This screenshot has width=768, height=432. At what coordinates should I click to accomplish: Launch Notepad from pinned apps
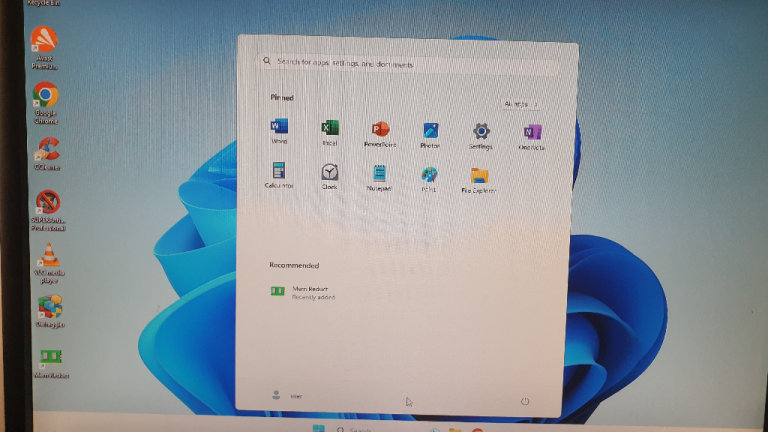pos(379,173)
